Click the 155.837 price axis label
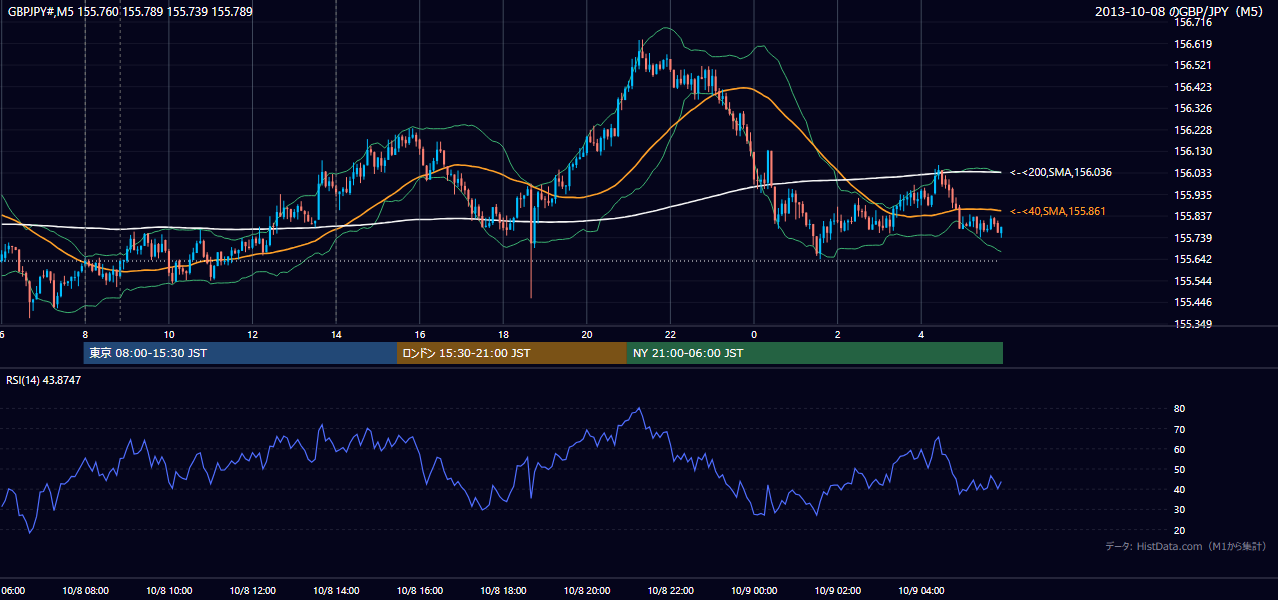Screen dimensions: 1278x600 (1193, 216)
